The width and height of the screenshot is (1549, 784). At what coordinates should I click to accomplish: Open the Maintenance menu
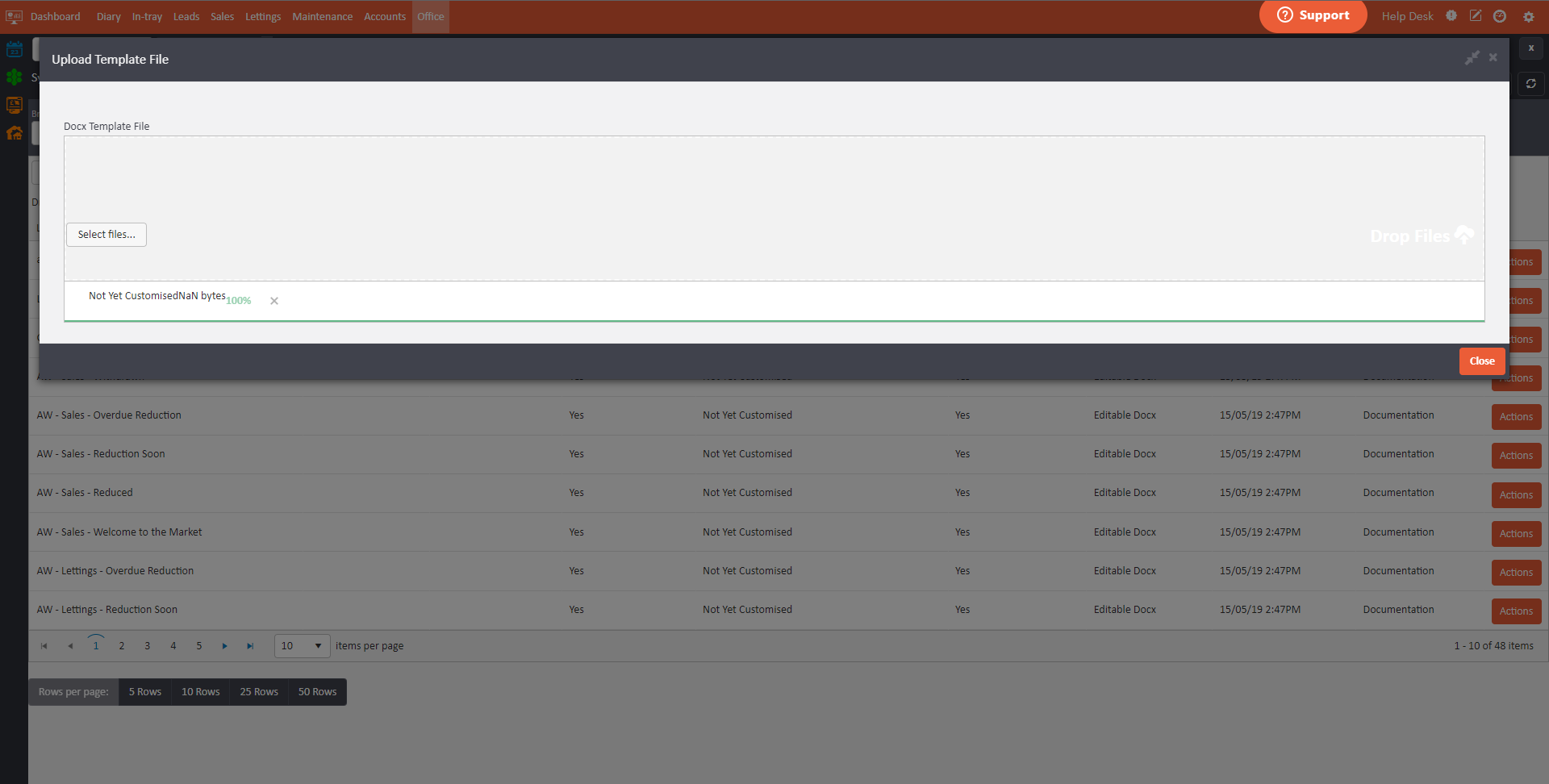pyautogui.click(x=322, y=16)
